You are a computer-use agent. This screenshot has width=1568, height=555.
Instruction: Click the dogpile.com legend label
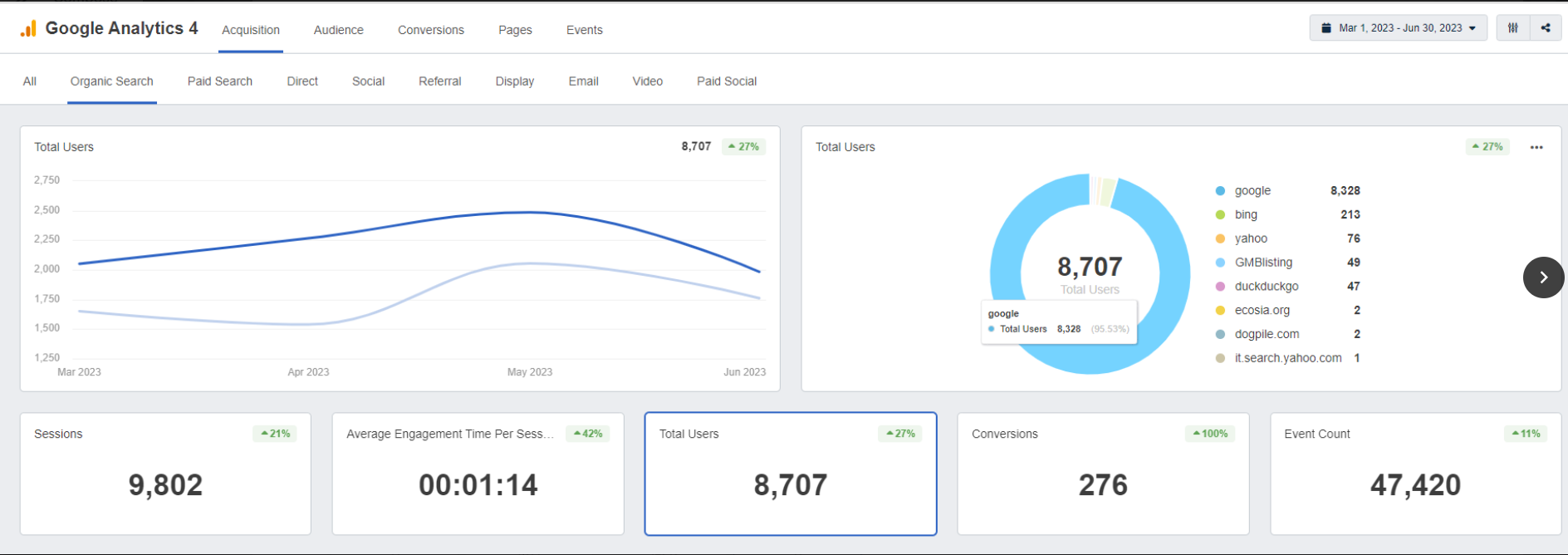click(x=1267, y=334)
